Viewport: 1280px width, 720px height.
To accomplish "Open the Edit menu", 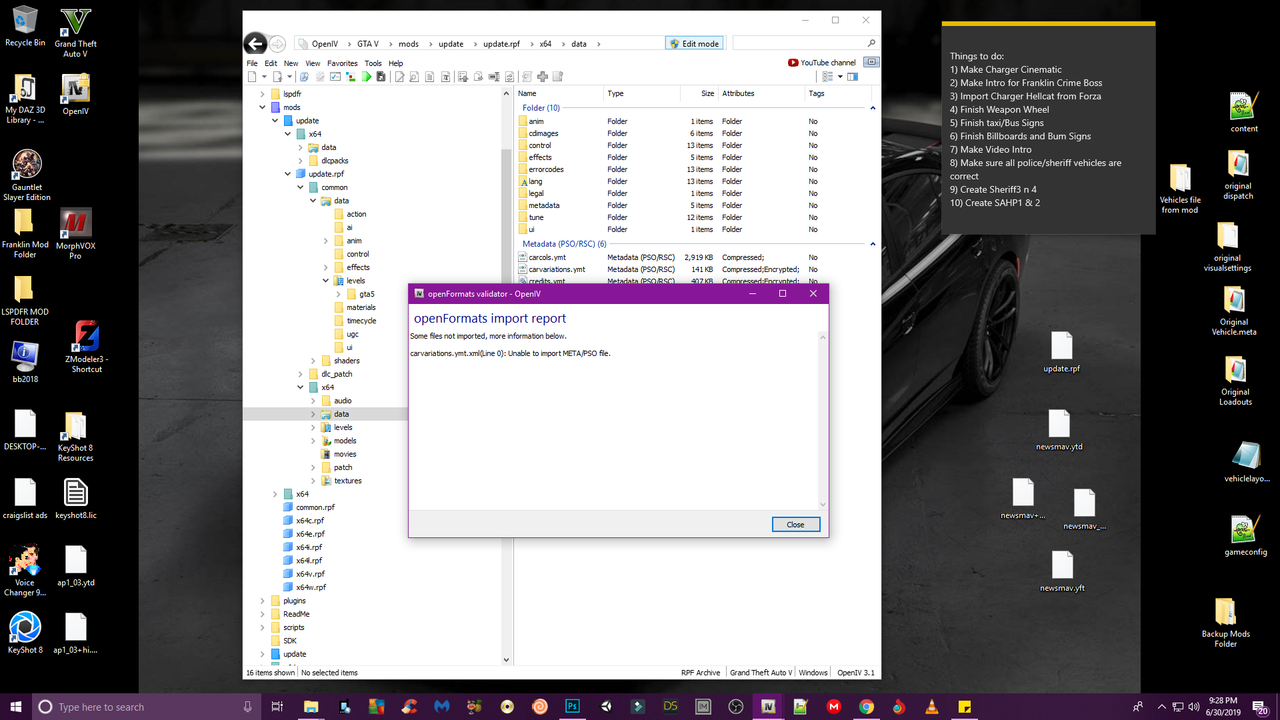I will (271, 63).
